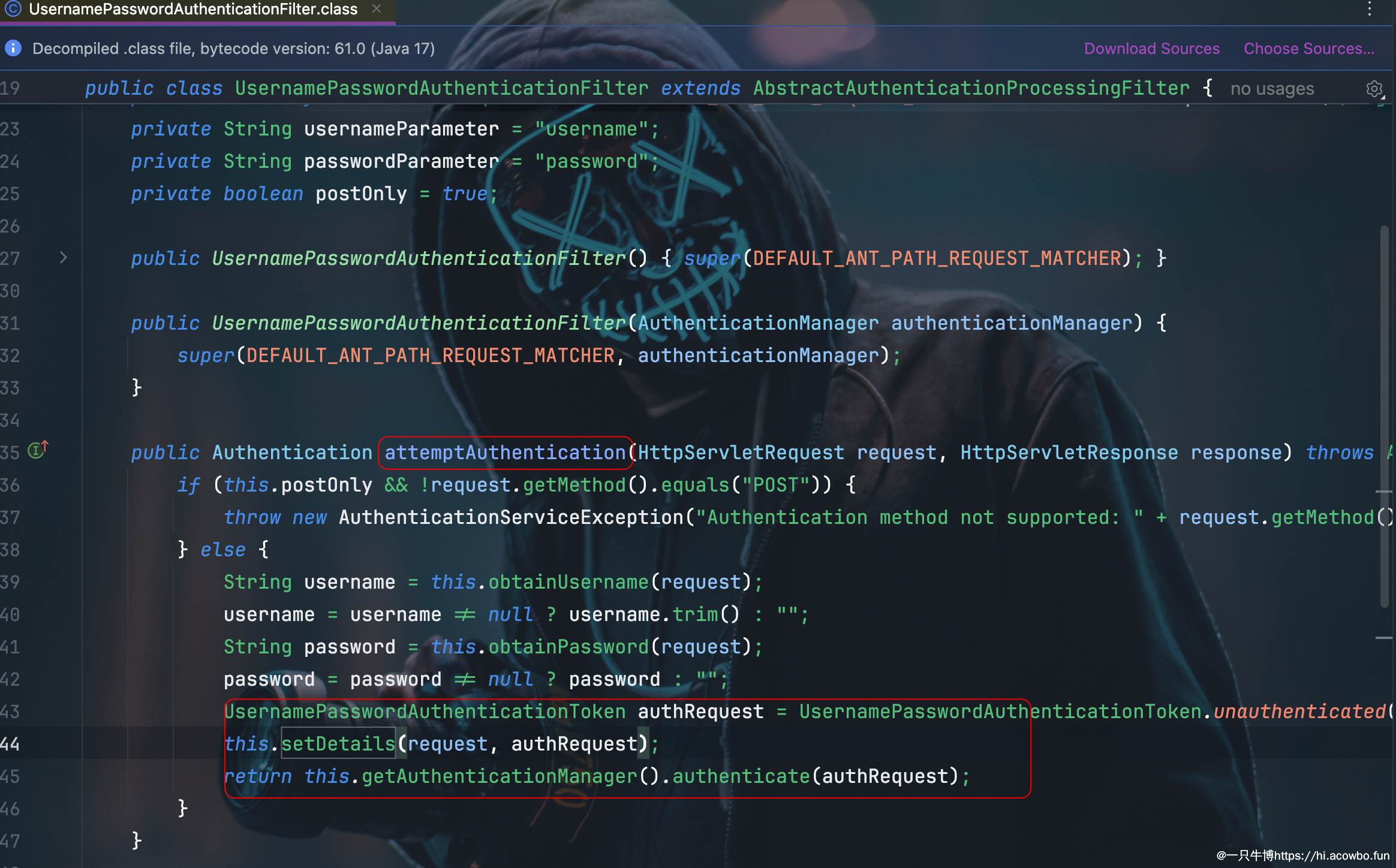The width and height of the screenshot is (1396, 868).
Task: Open the editor tabs three-dot menu
Action: tap(1370, 9)
